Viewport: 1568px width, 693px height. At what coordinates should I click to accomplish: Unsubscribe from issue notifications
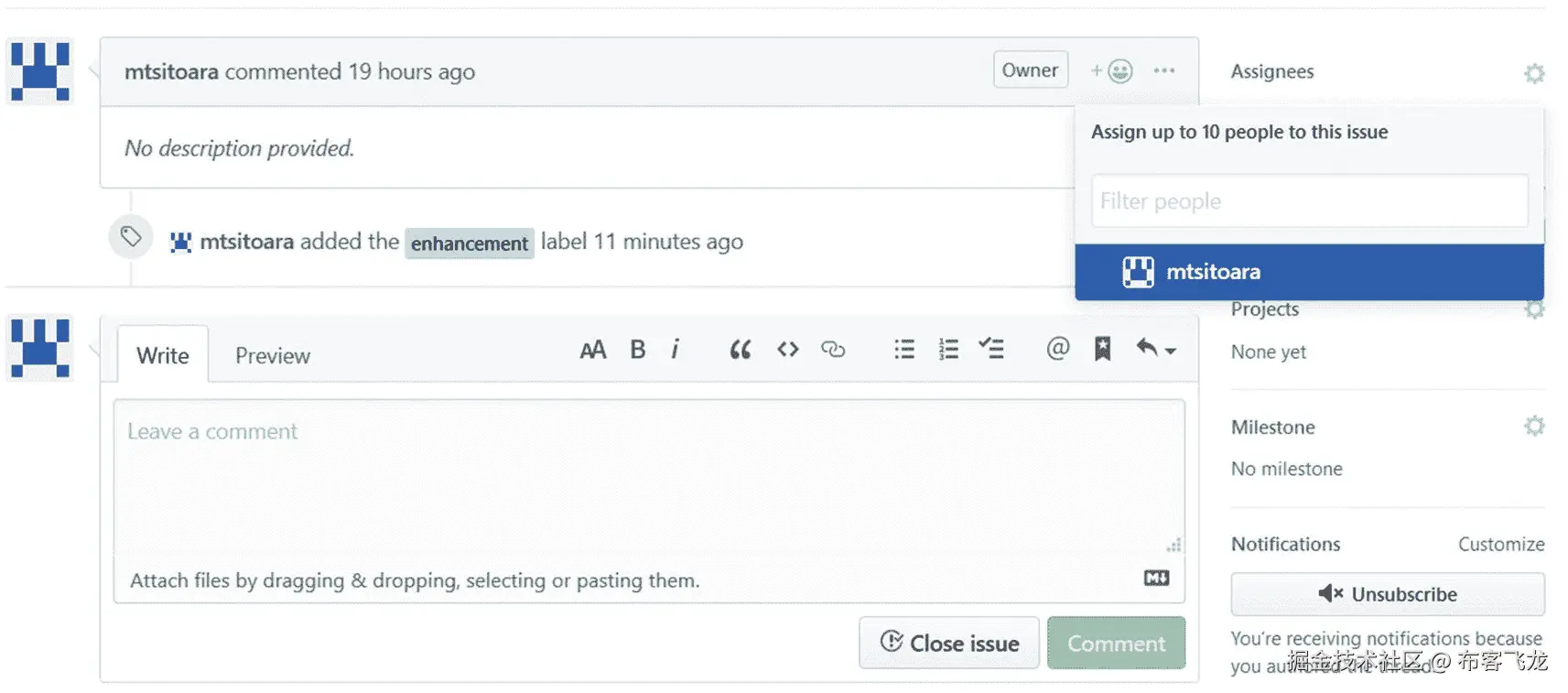1387,594
